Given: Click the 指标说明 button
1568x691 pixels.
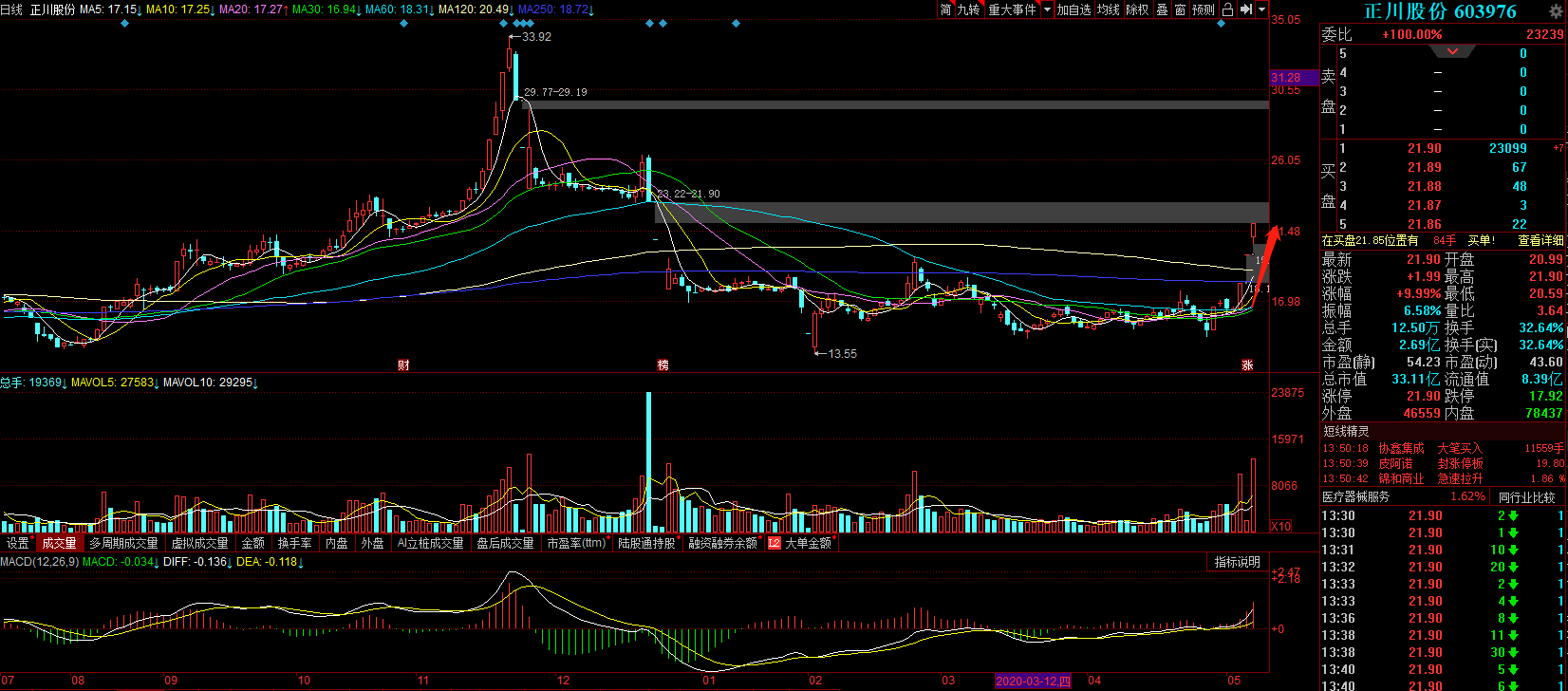Looking at the screenshot, I should pyautogui.click(x=1238, y=563).
